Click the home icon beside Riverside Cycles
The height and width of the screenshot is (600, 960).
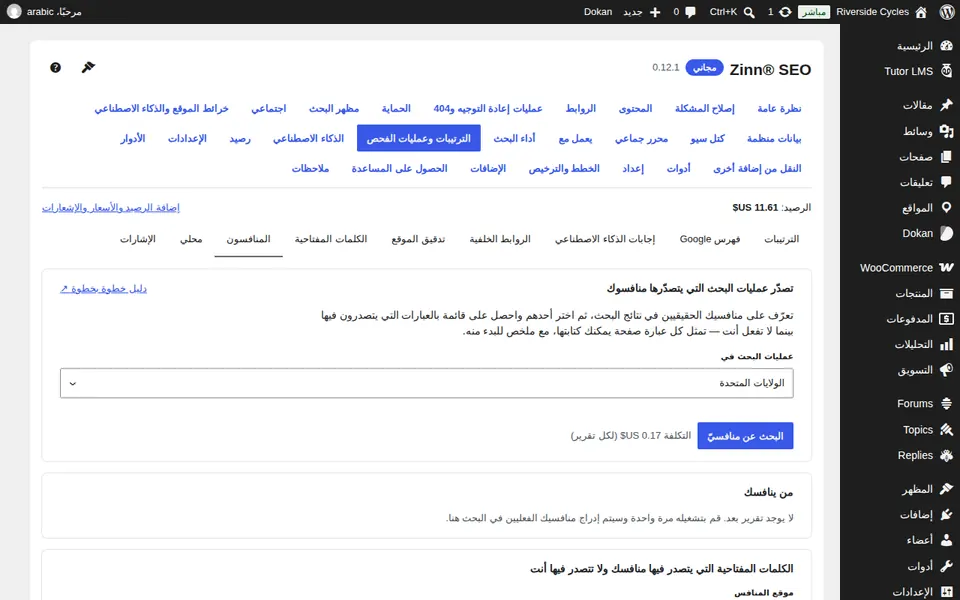click(921, 12)
